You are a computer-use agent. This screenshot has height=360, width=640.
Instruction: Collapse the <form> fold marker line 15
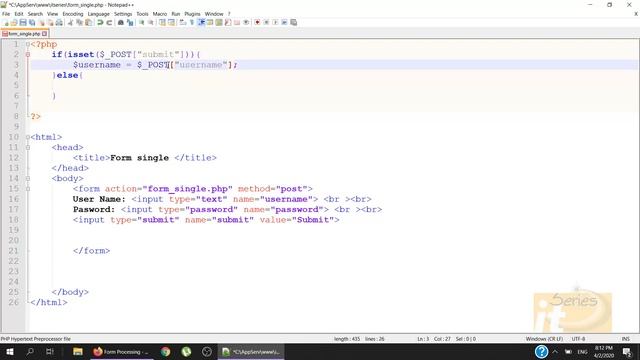[x=28, y=189]
